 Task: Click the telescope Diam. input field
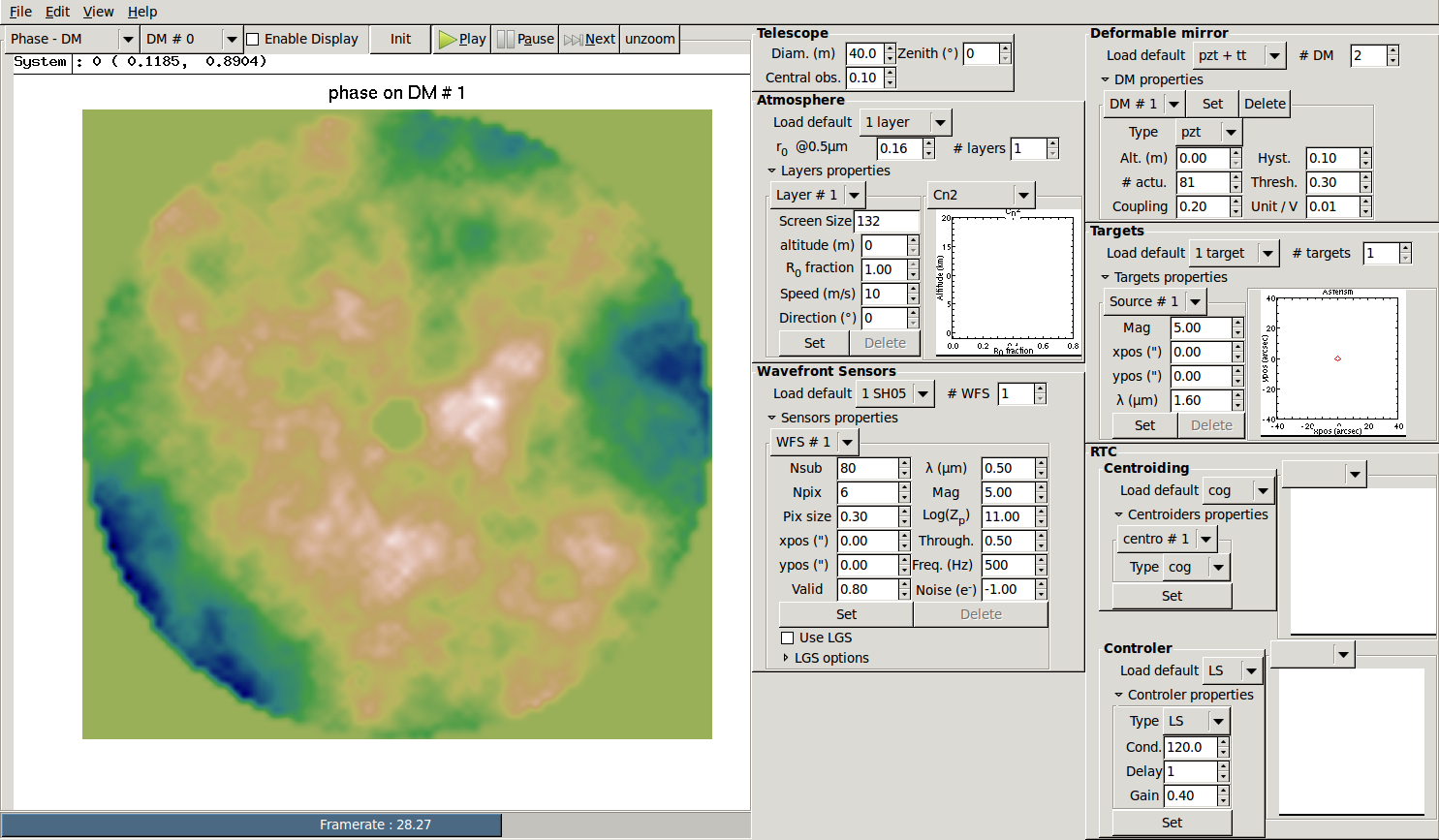point(863,53)
